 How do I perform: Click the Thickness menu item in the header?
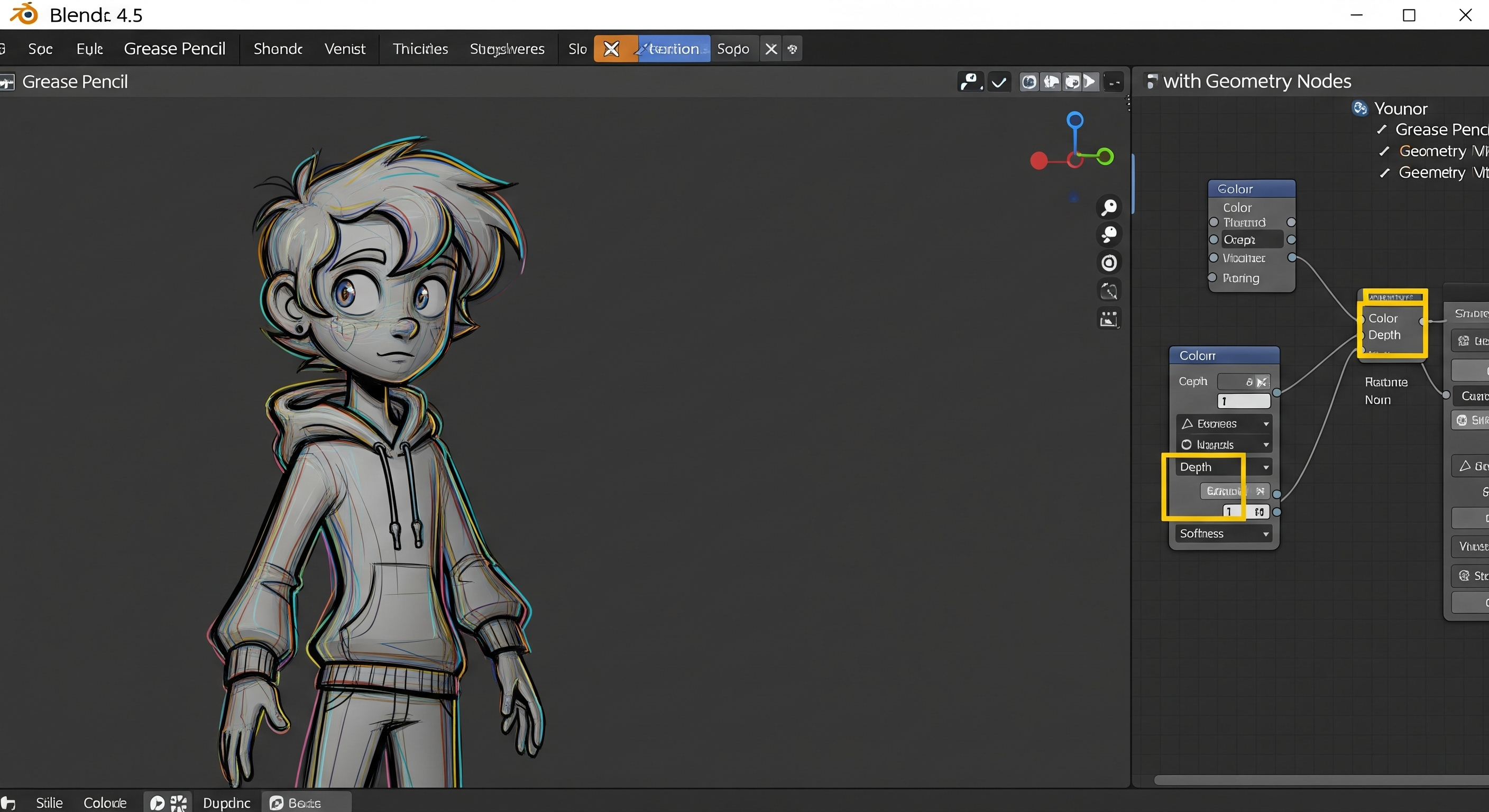coord(420,49)
